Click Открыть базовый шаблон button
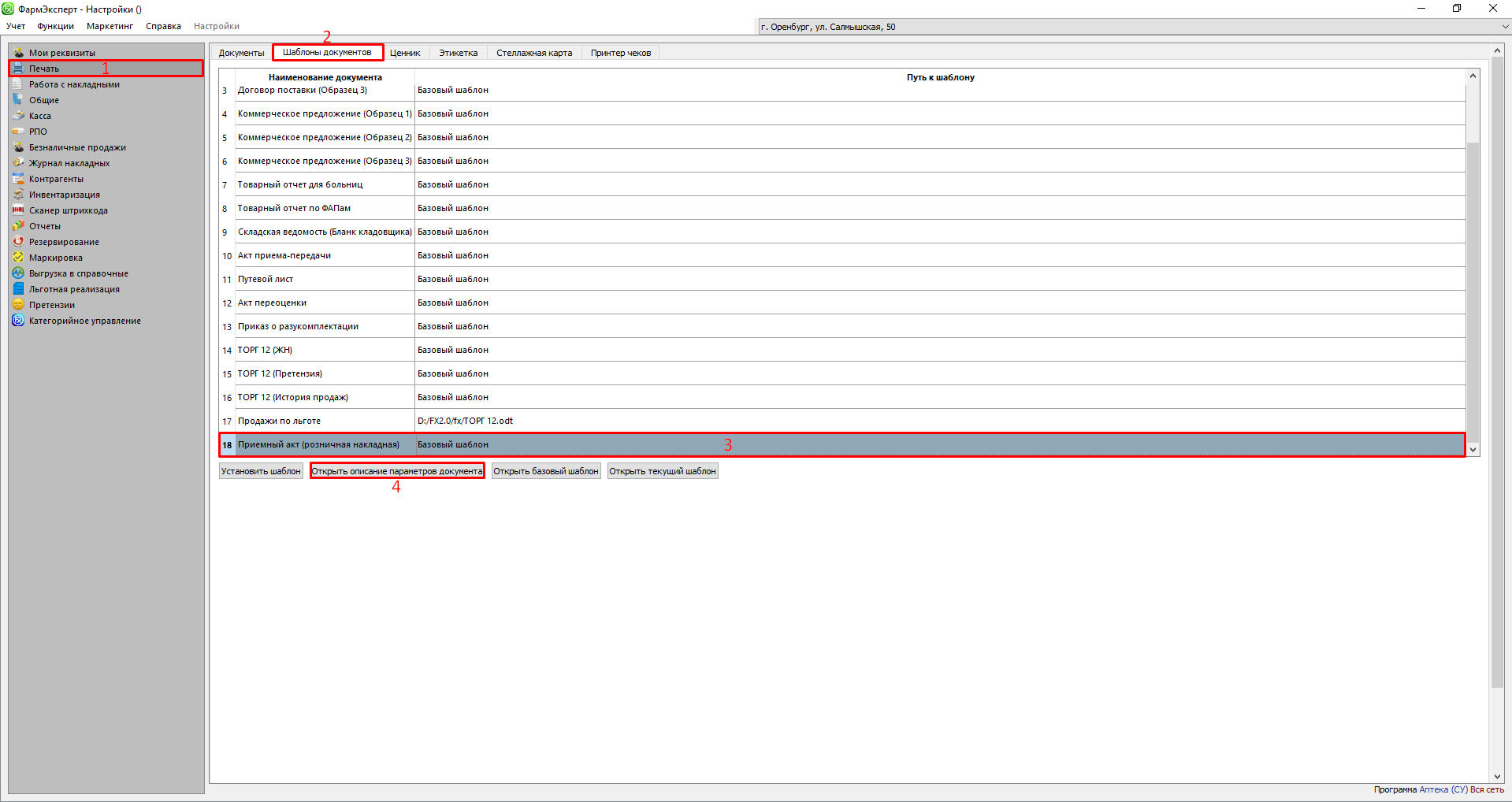Screen dimensions: 1512x802 tap(545, 471)
